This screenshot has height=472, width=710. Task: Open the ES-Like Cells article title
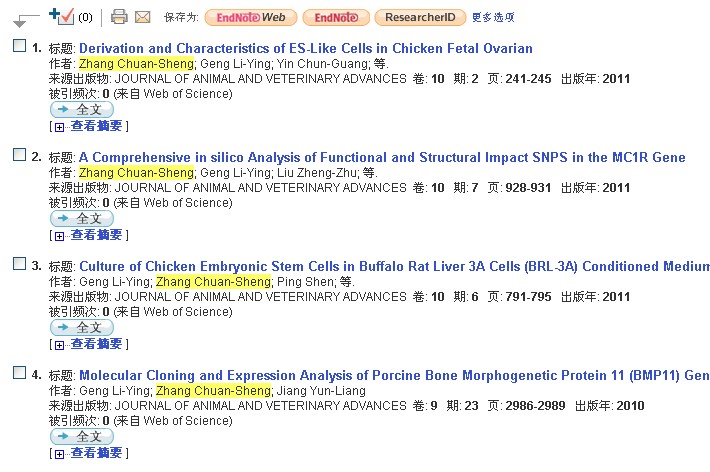coord(305,48)
